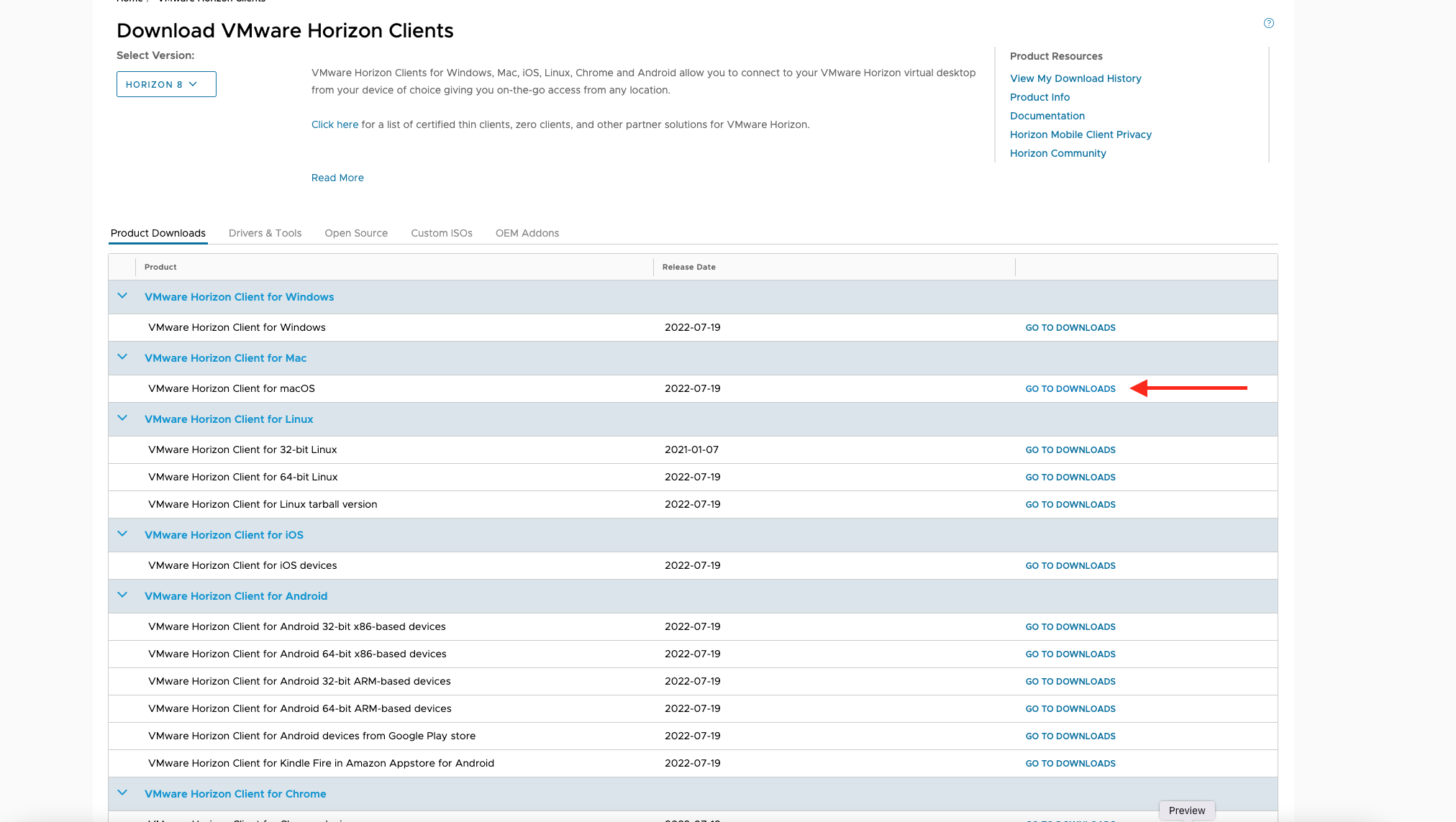Click the Preview button
Screen dimensions: 1456x822
pos(1187,810)
